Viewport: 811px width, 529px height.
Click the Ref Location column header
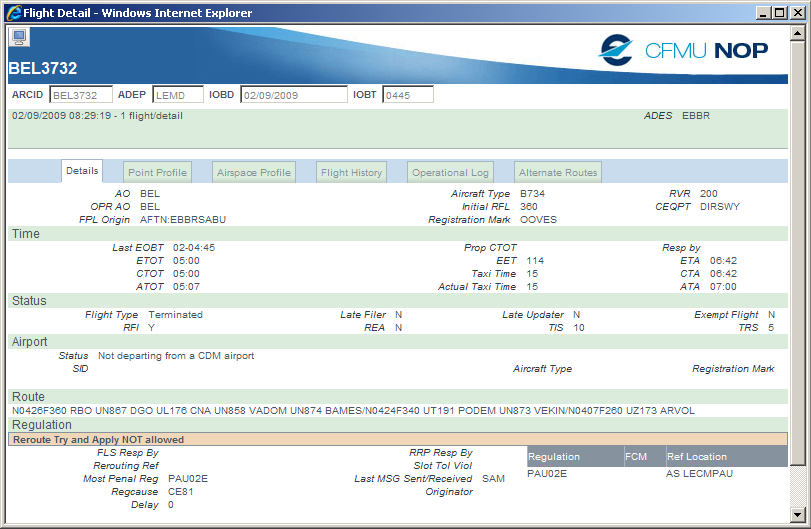pos(725,457)
